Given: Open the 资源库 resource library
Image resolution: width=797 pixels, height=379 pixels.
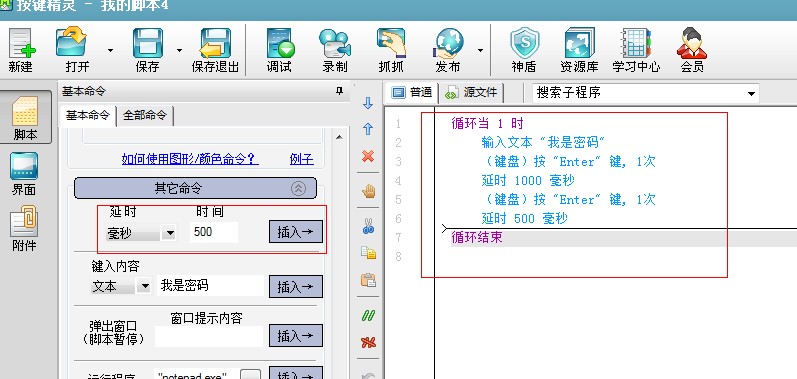Looking at the screenshot, I should click(x=579, y=49).
